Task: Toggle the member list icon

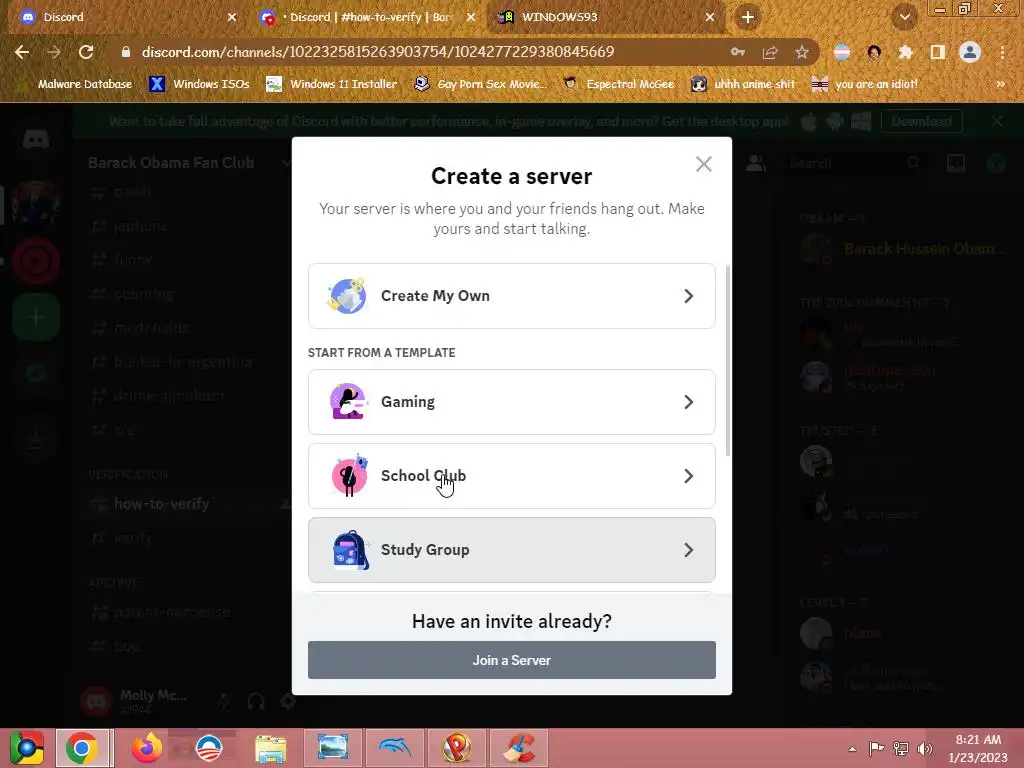Action: coord(756,163)
